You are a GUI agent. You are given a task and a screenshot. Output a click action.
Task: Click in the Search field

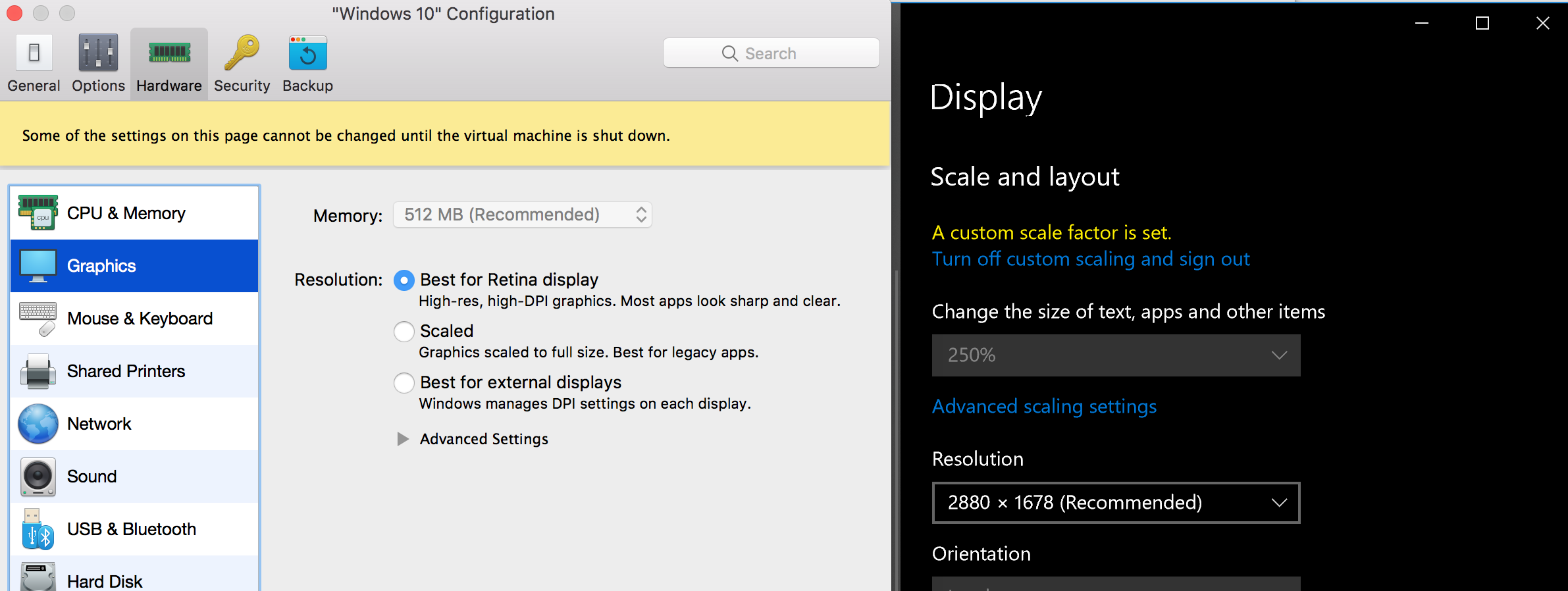771,53
